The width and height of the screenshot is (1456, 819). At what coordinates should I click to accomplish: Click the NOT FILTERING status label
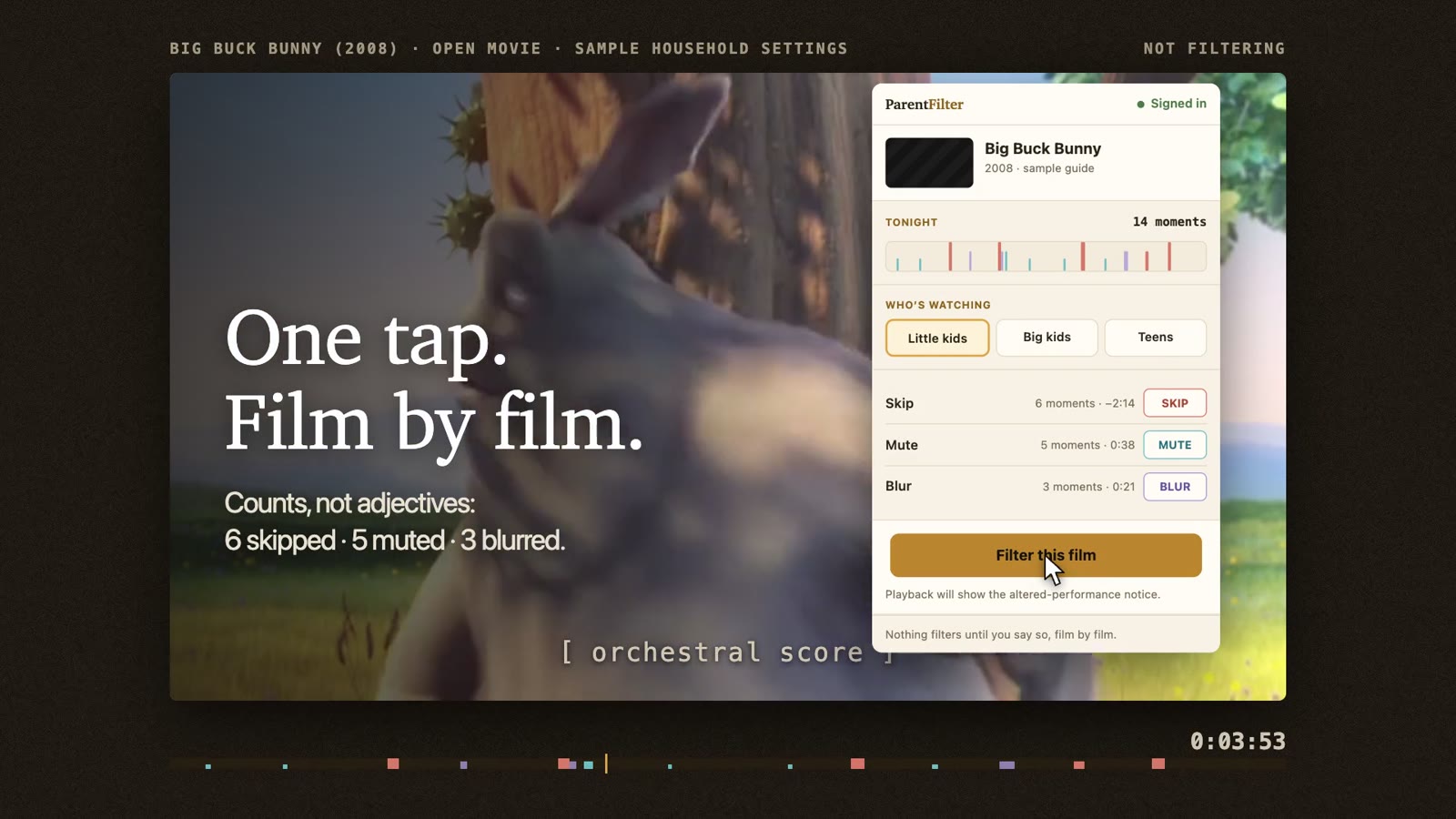click(x=1214, y=48)
